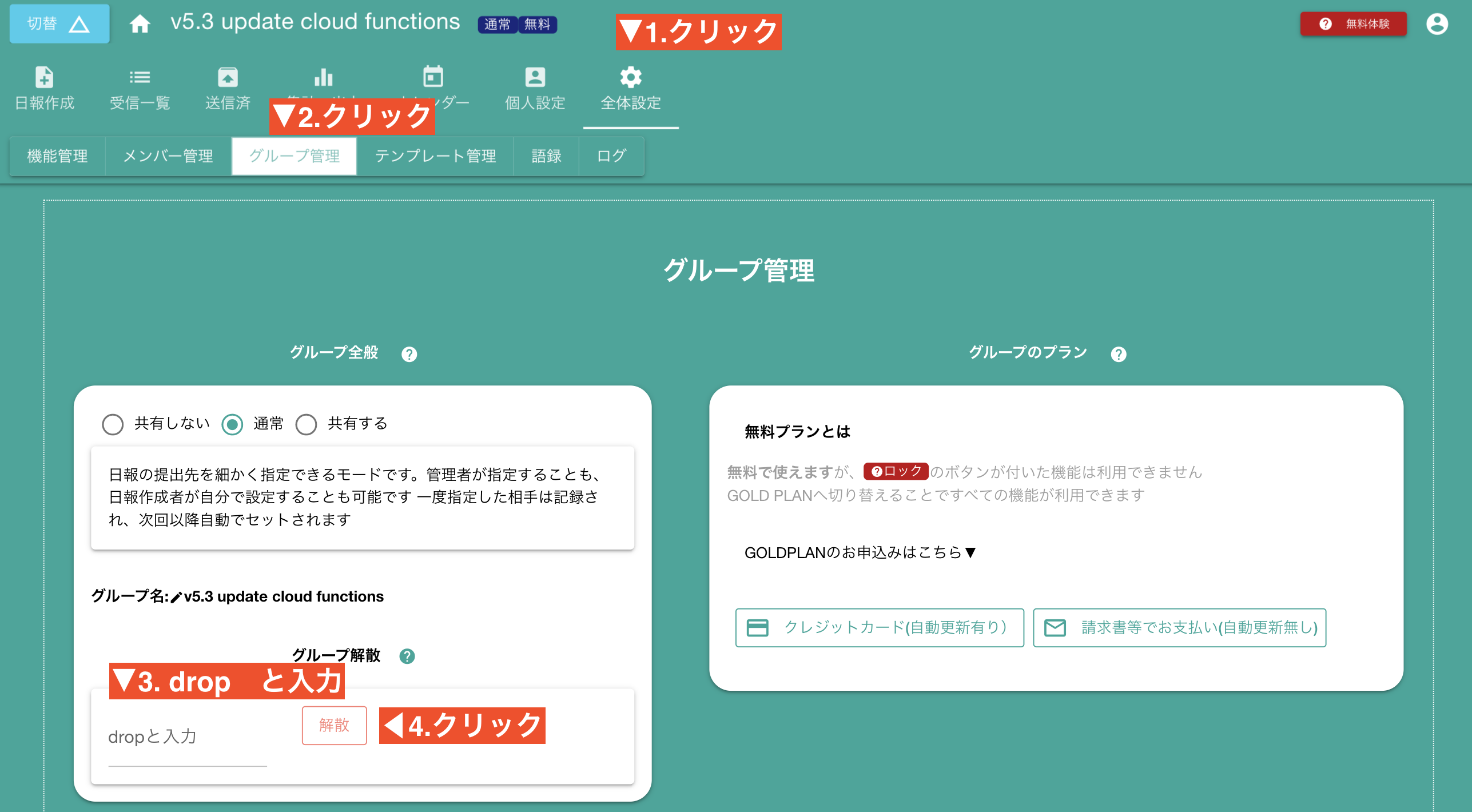The image size is (1472, 812).
Task: Choose クレジットカード(自動更新有り) payment
Action: click(880, 627)
